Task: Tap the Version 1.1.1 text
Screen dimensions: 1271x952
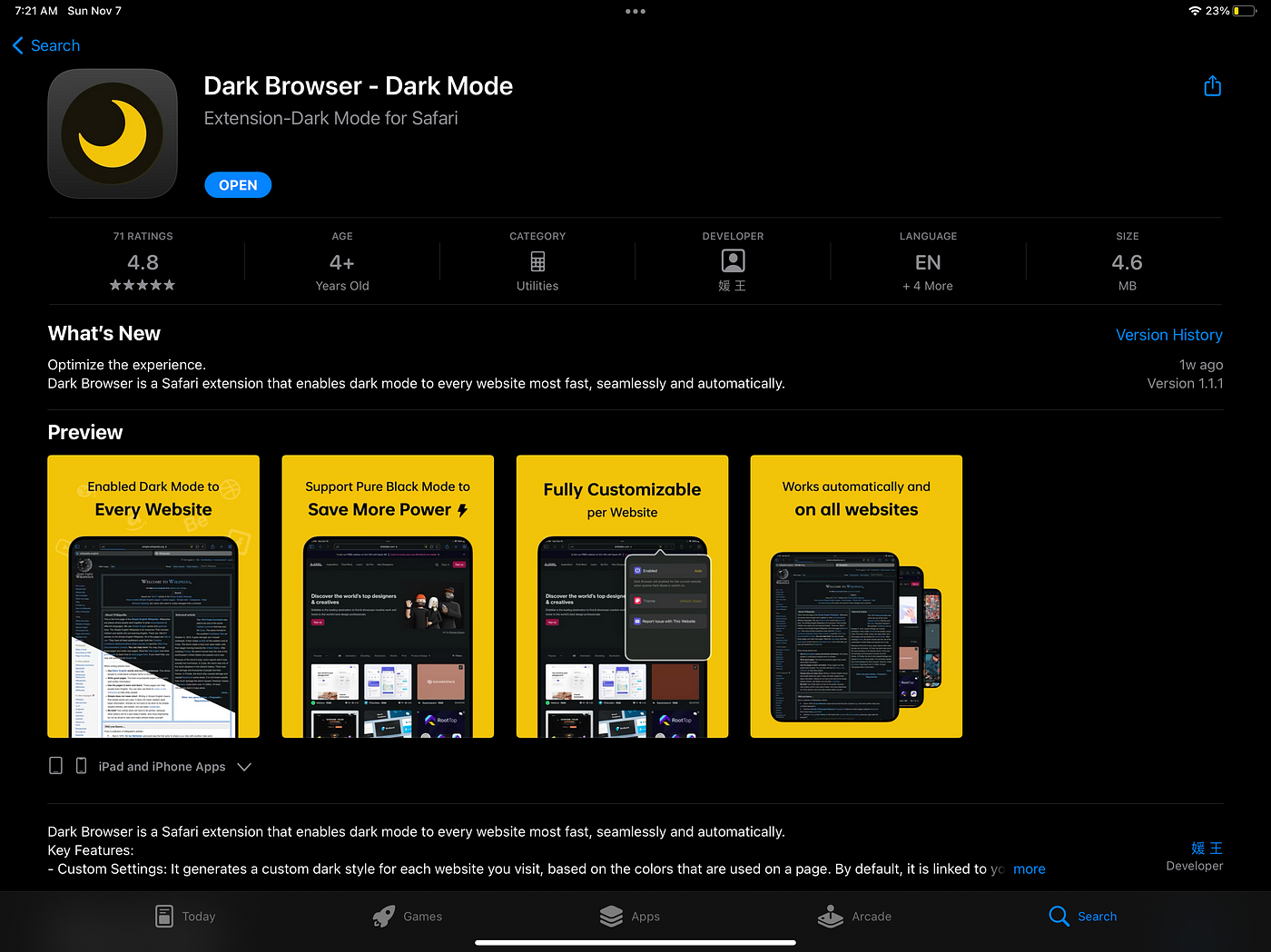Action: coord(1185,383)
